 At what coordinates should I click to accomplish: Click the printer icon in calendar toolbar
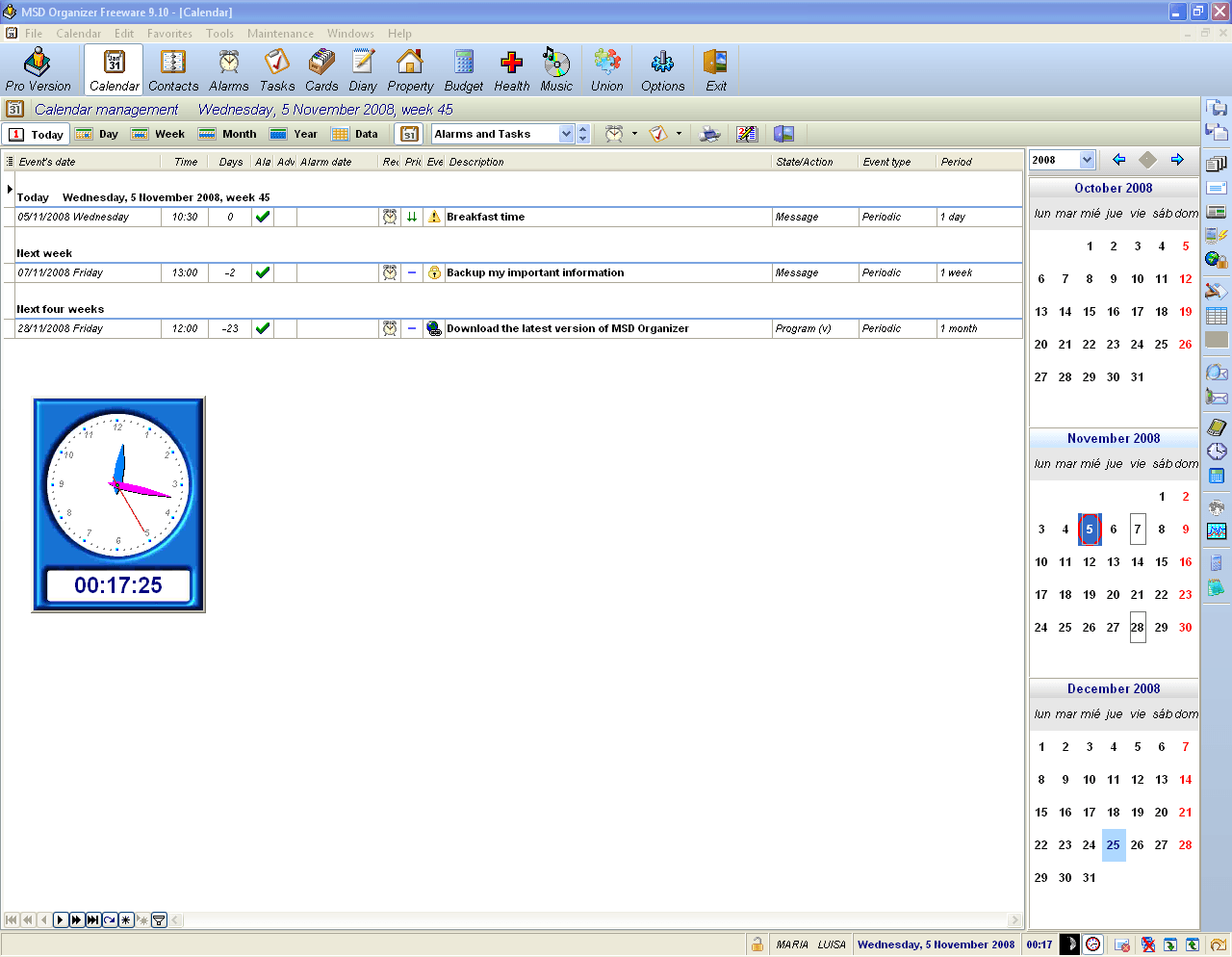[709, 134]
